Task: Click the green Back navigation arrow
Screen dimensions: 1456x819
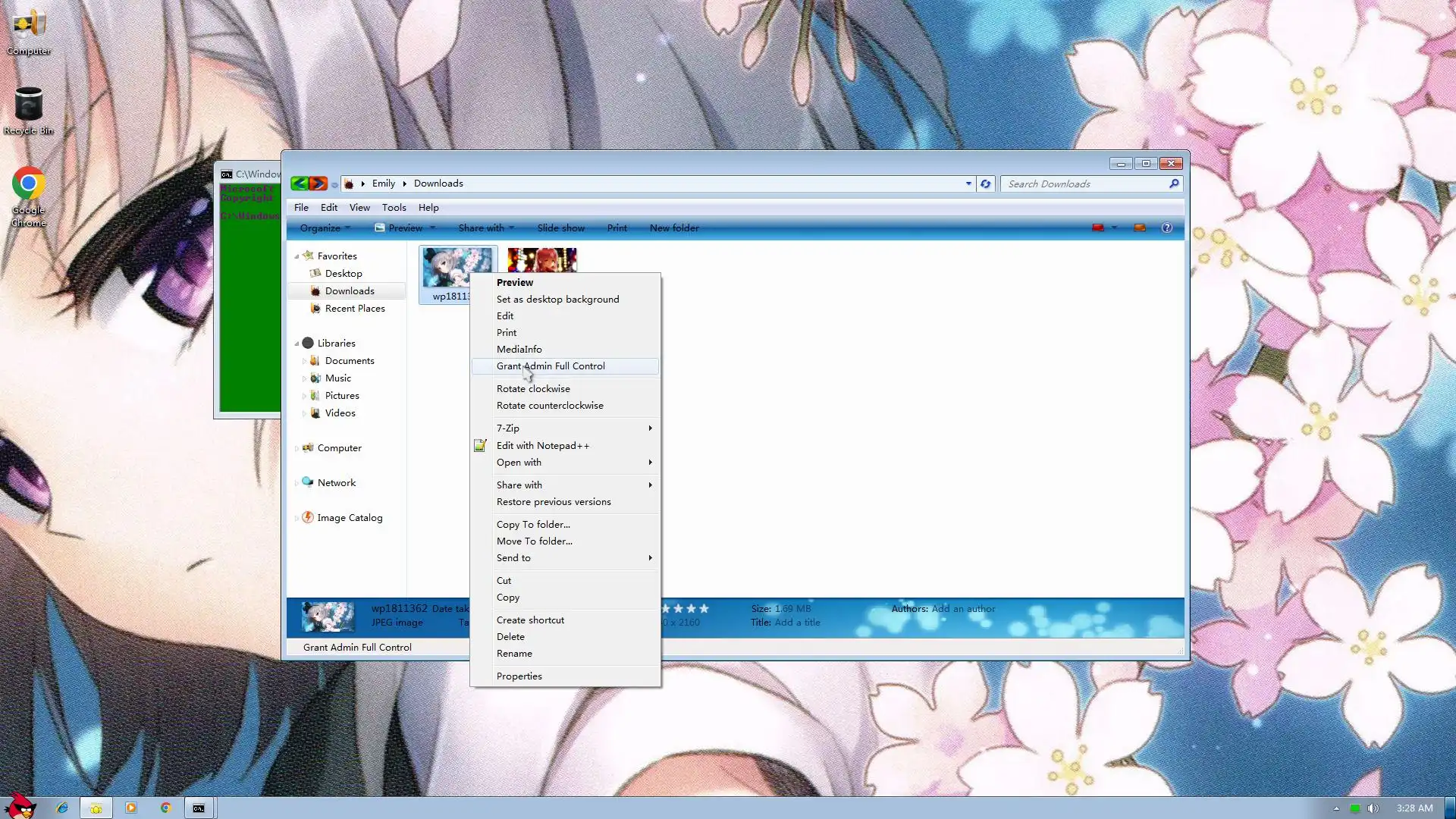Action: (x=300, y=184)
